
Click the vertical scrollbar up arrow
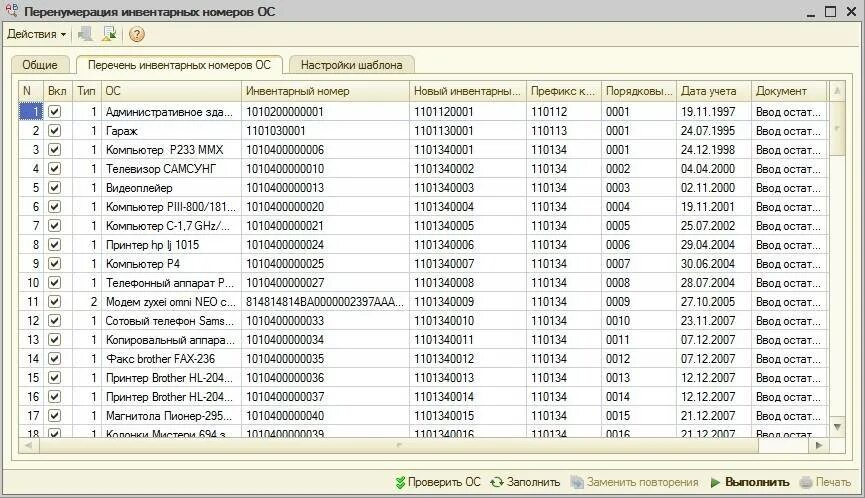(x=837, y=91)
